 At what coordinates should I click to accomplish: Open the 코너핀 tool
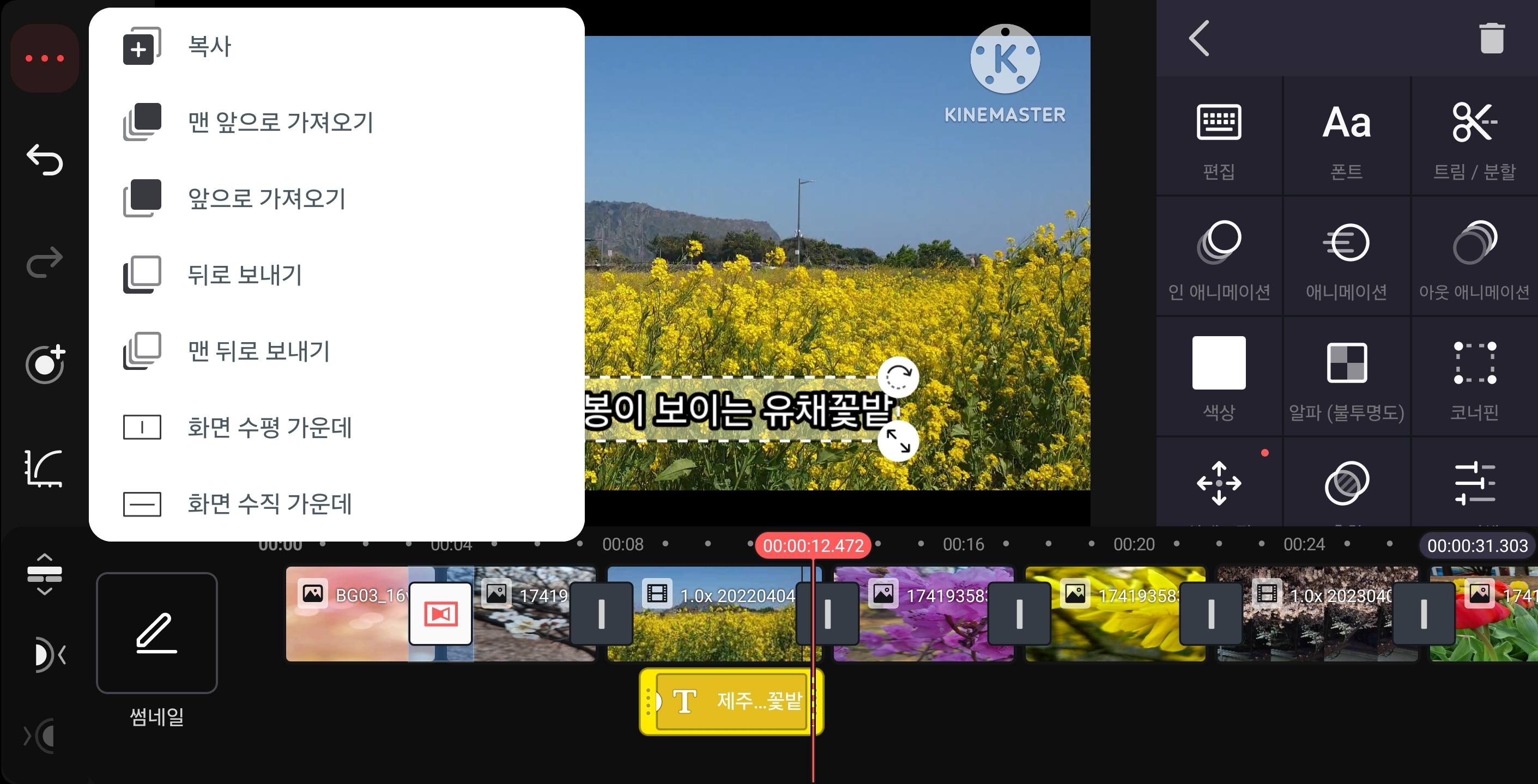1474,377
